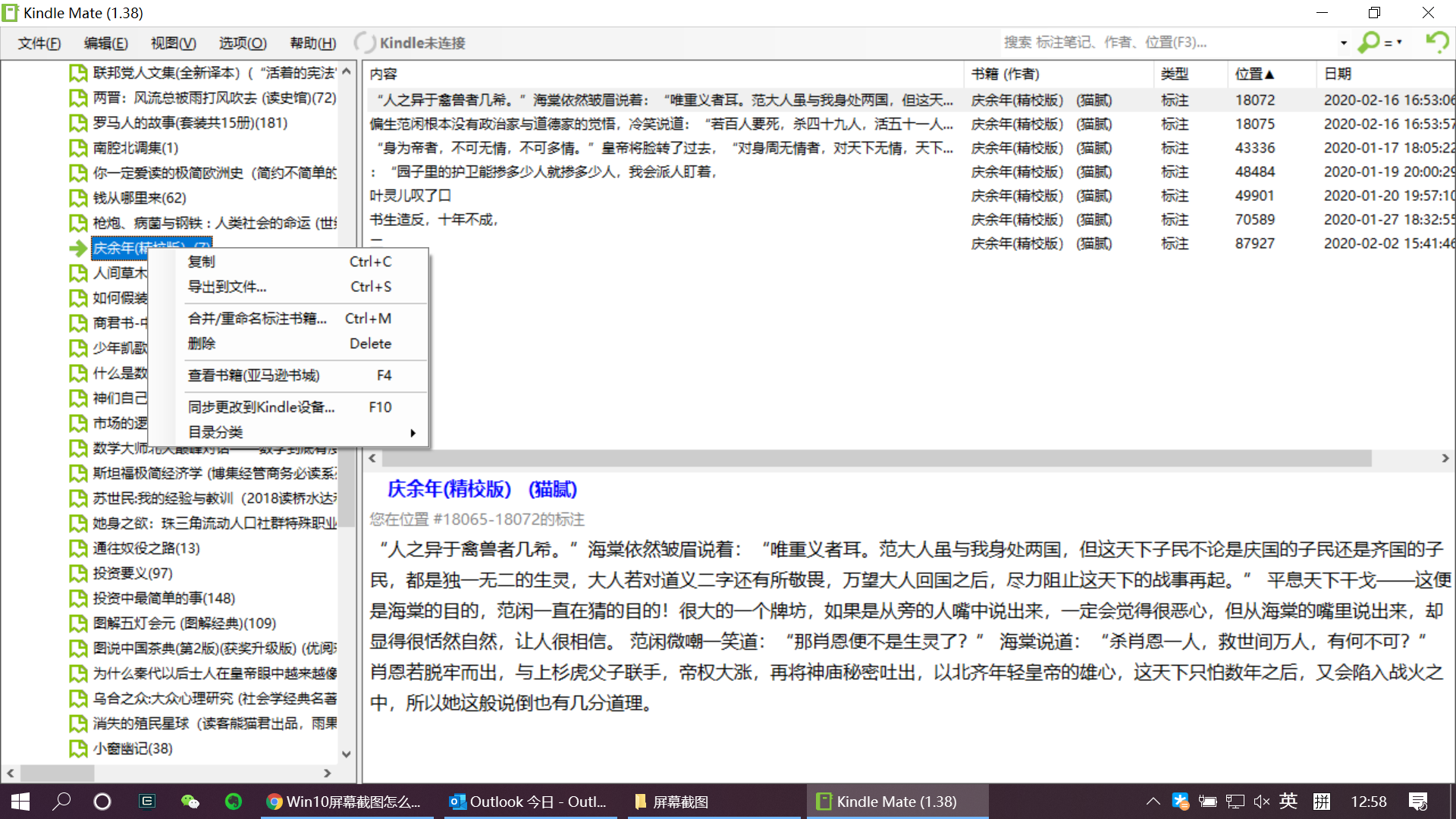Click the 庆余年(精校版) title link in the preview

coord(449,489)
